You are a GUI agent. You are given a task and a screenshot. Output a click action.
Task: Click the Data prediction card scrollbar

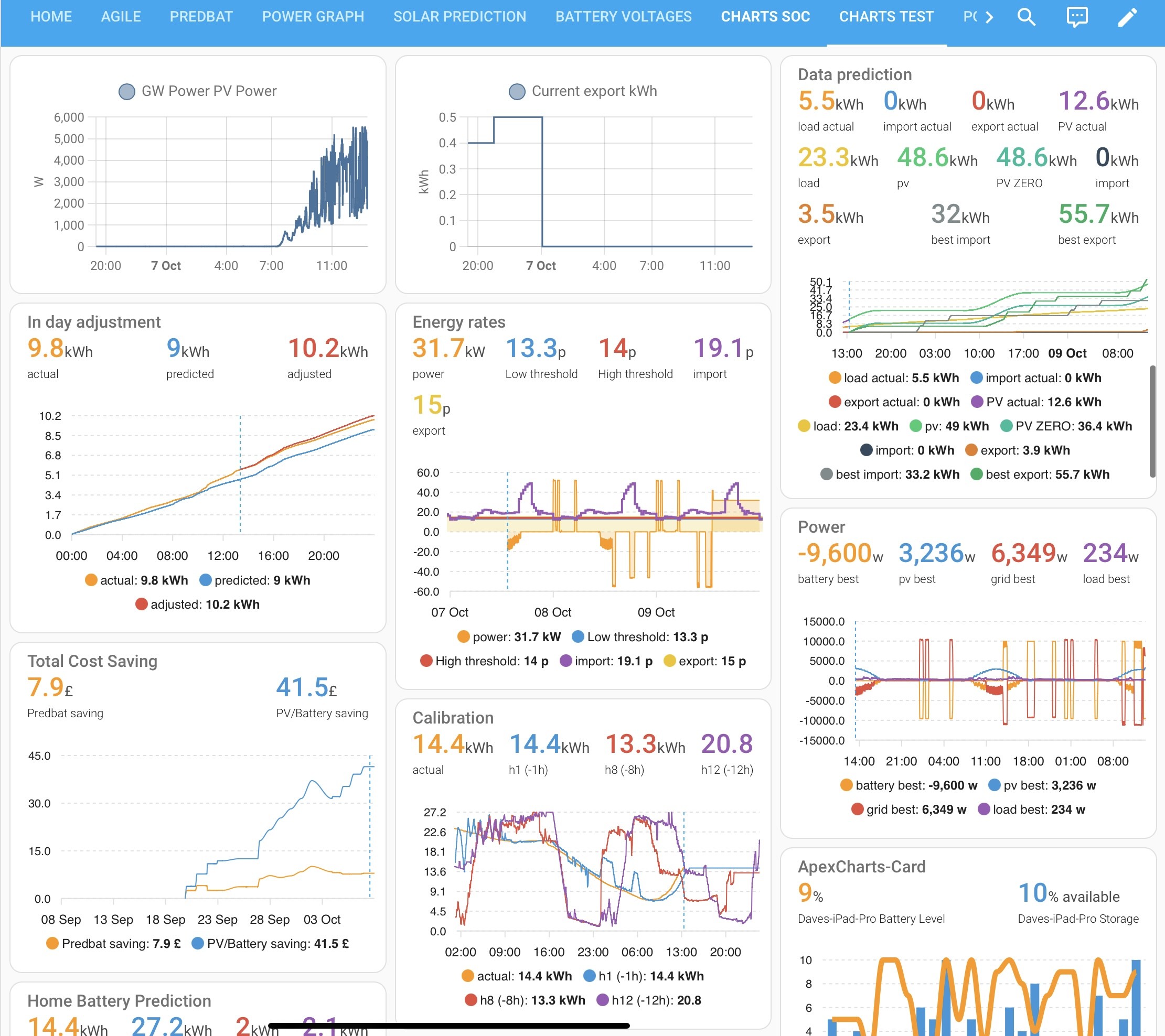coord(1152,422)
